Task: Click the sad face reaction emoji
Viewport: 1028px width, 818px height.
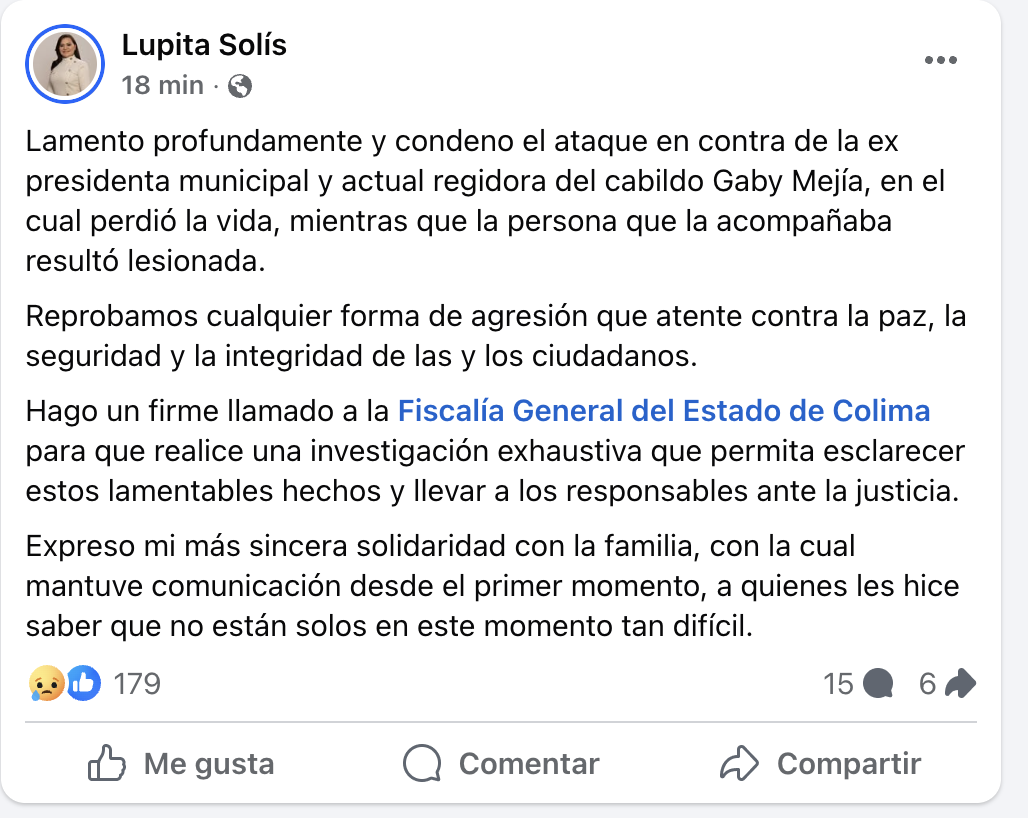Action: coord(47,684)
